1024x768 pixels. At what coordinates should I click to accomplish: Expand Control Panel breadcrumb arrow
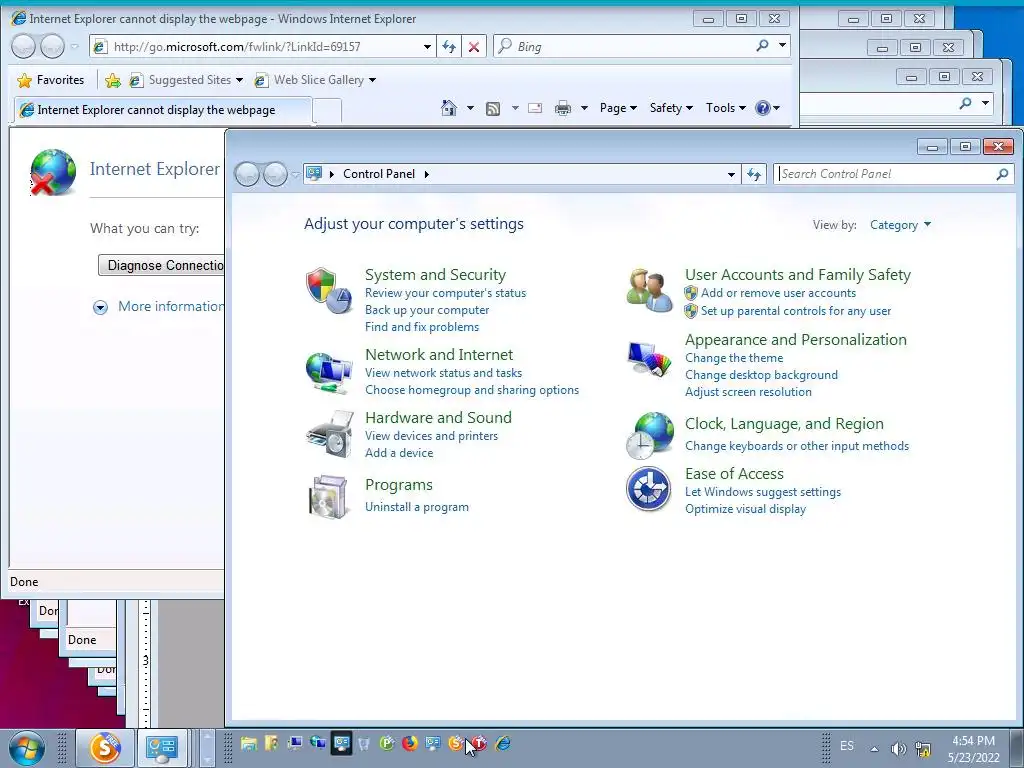426,174
